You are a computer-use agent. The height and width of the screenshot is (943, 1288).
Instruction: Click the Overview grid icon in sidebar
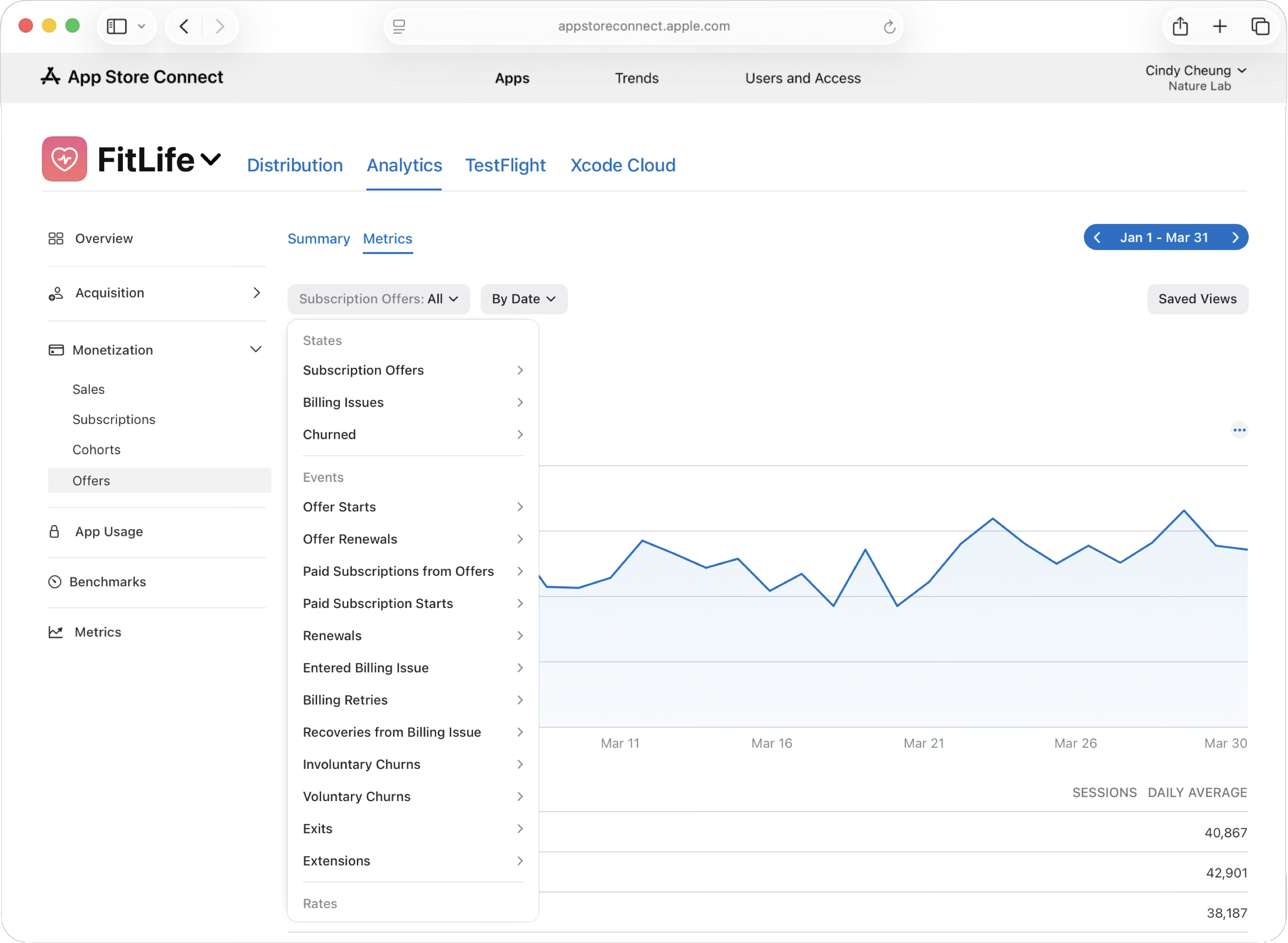coord(56,238)
